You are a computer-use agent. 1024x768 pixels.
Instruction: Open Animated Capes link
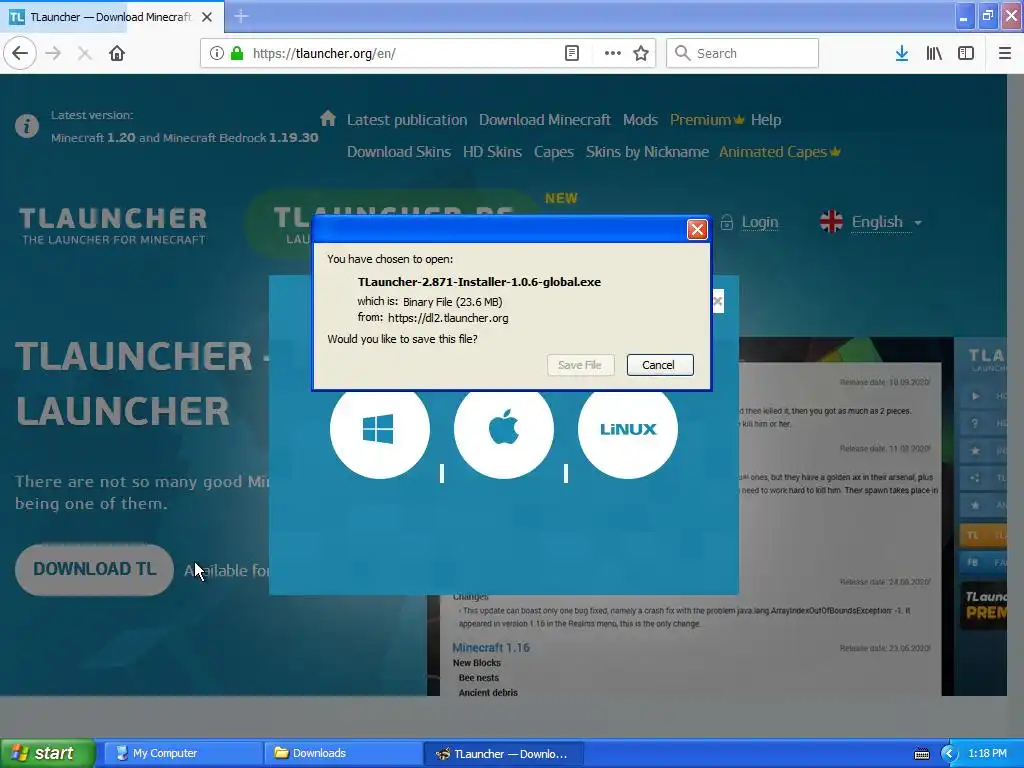coord(779,152)
